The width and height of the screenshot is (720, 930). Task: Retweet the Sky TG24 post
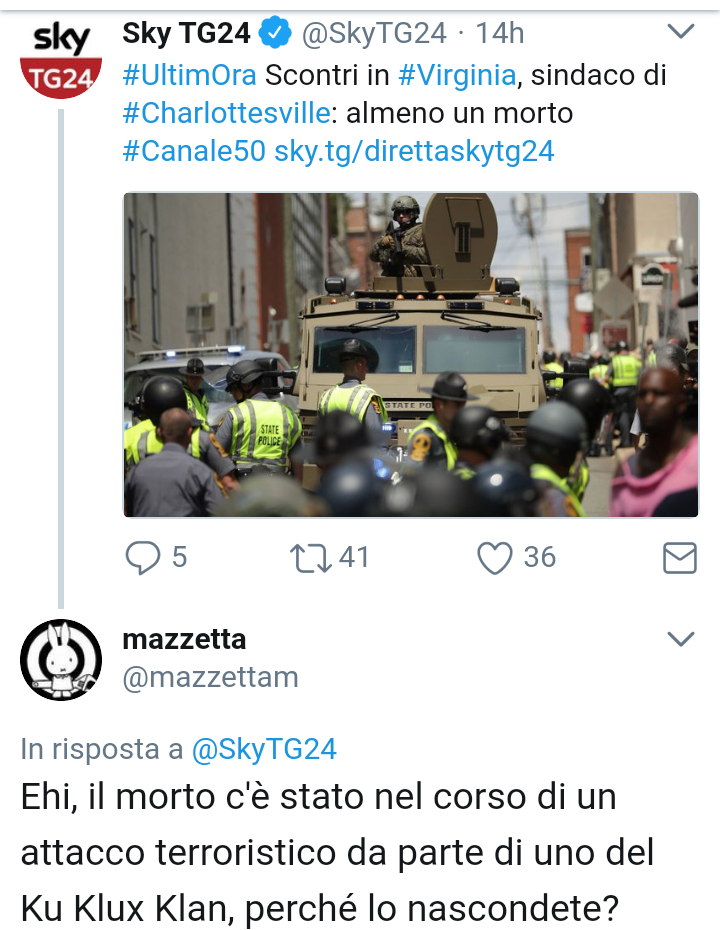pyautogui.click(x=311, y=559)
